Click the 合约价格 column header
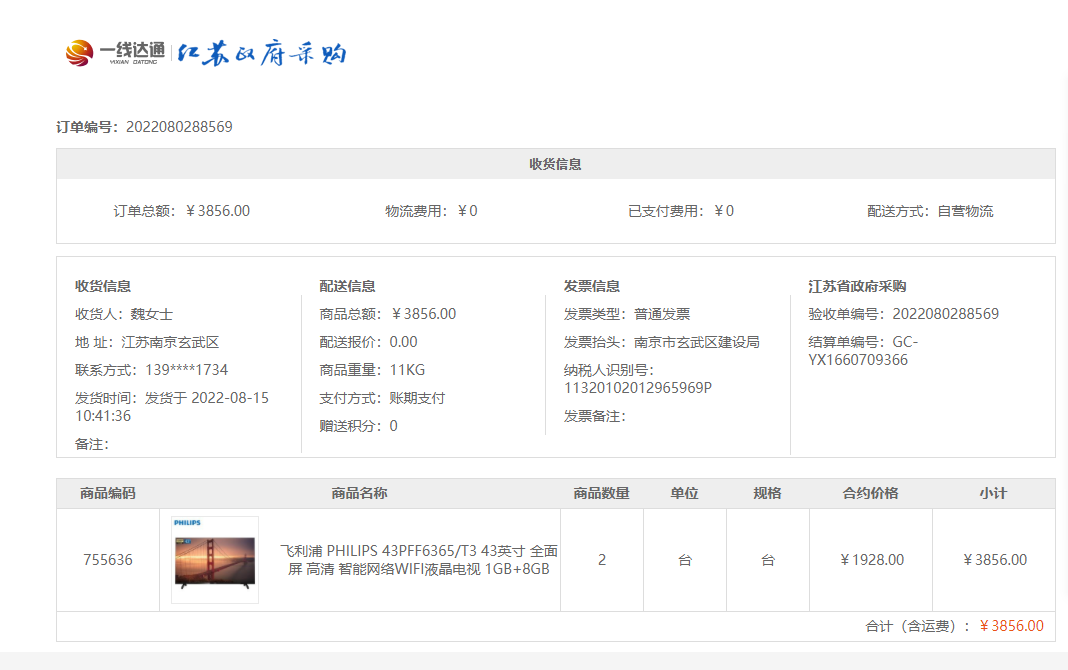1068x670 pixels. tap(870, 493)
